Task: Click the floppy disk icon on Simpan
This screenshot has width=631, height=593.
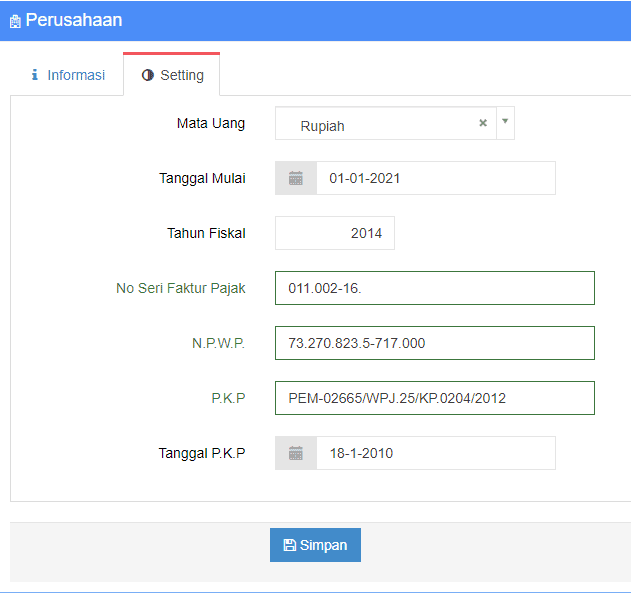Action: click(290, 545)
